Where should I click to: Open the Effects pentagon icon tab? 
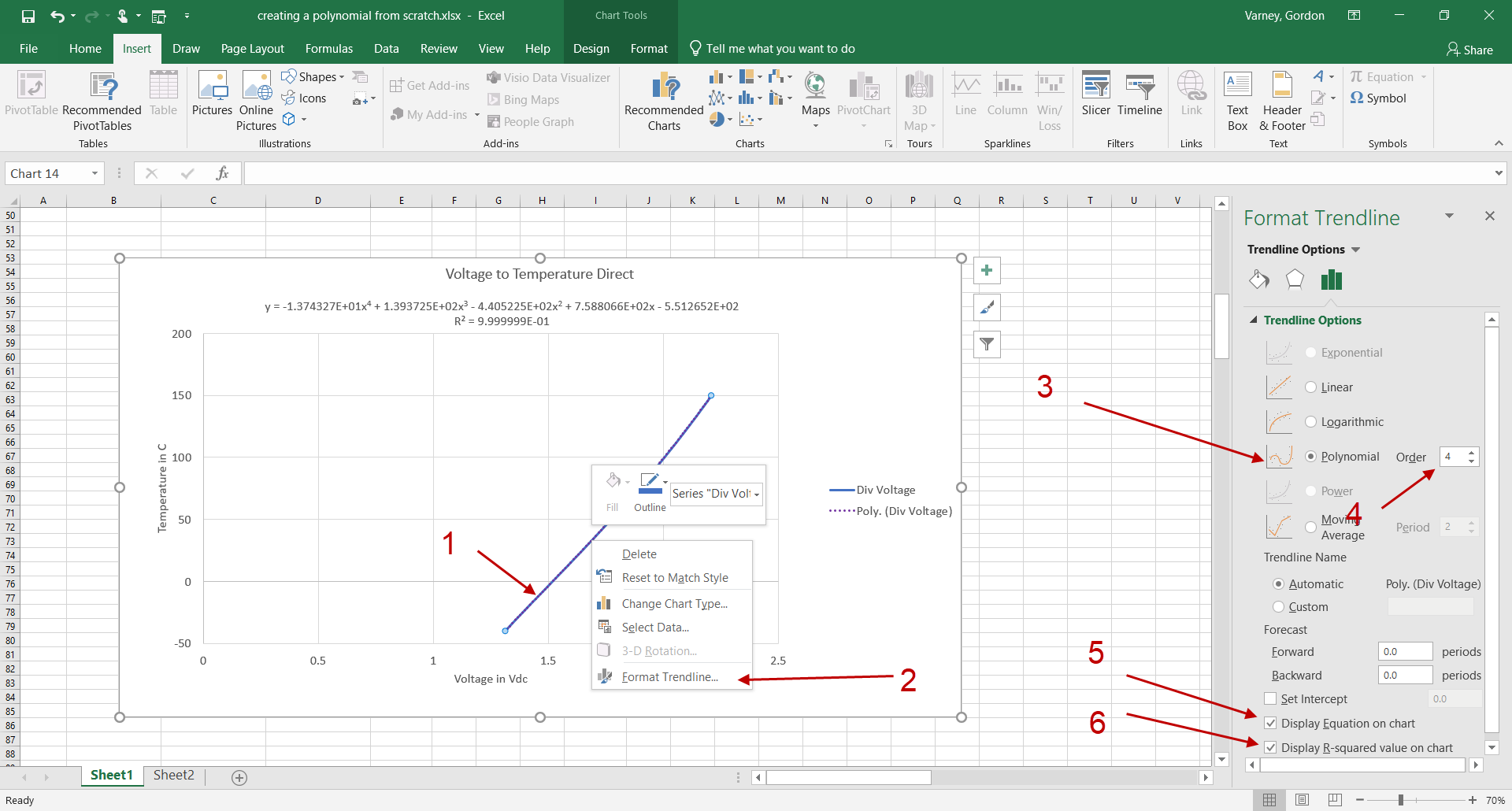[1295, 280]
